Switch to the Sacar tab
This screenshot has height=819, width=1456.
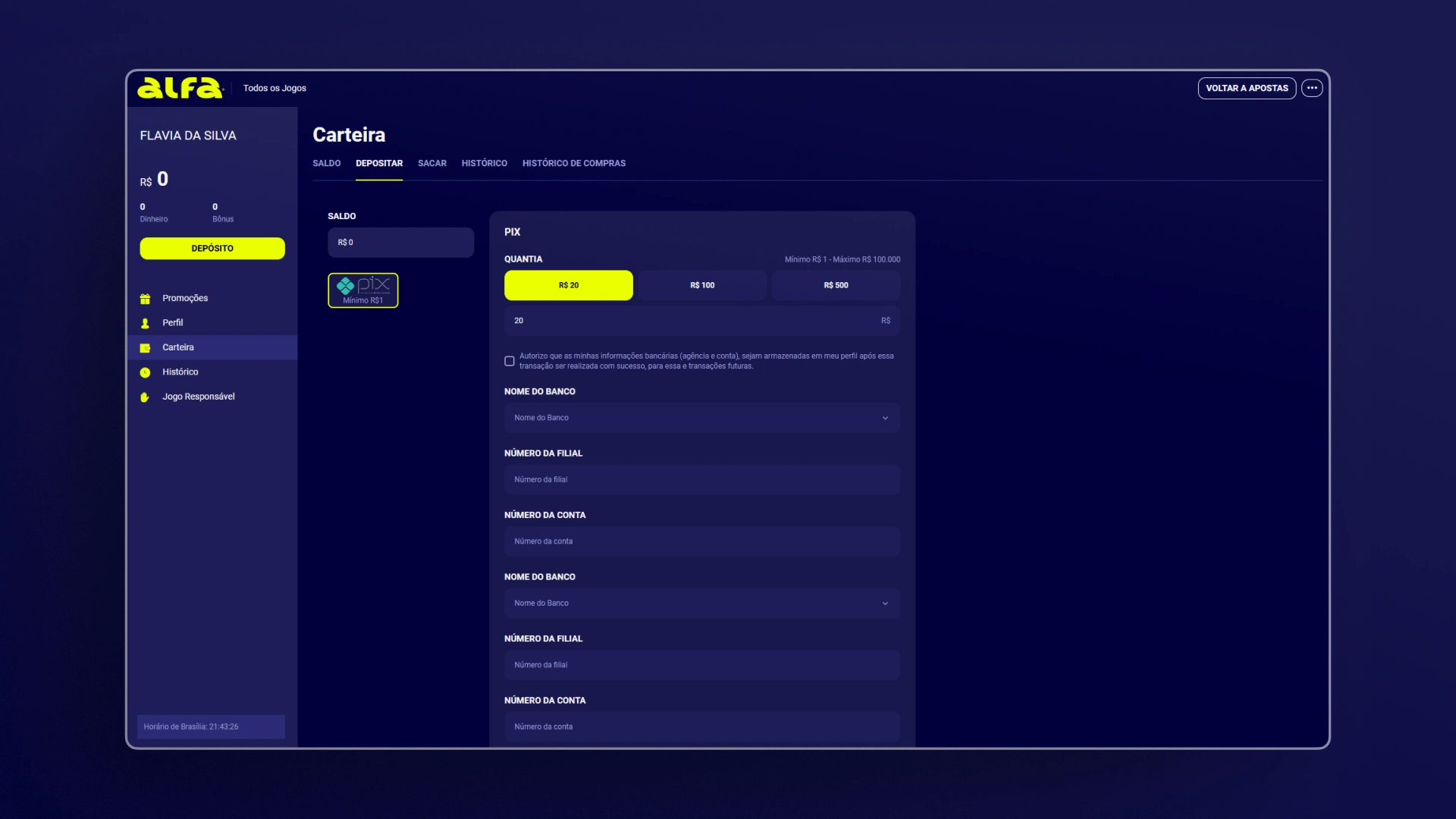(431, 163)
